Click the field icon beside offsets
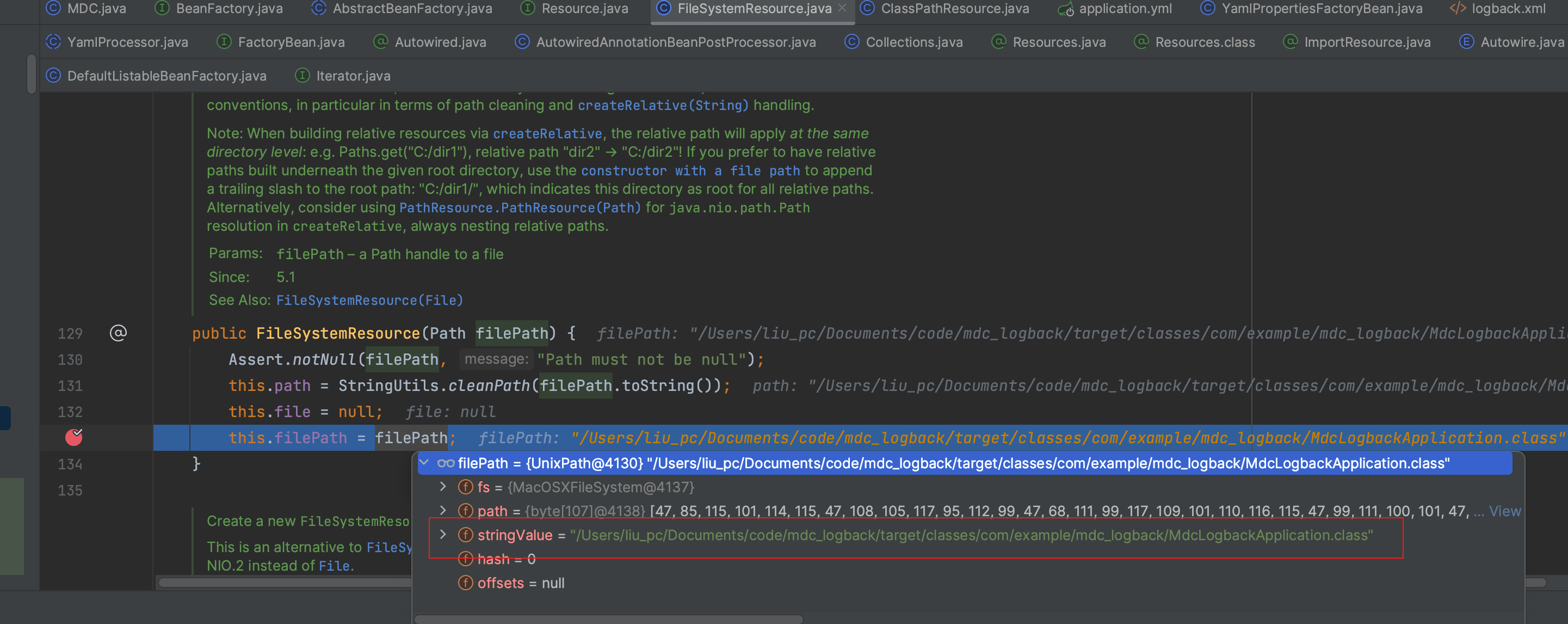 pos(466,583)
